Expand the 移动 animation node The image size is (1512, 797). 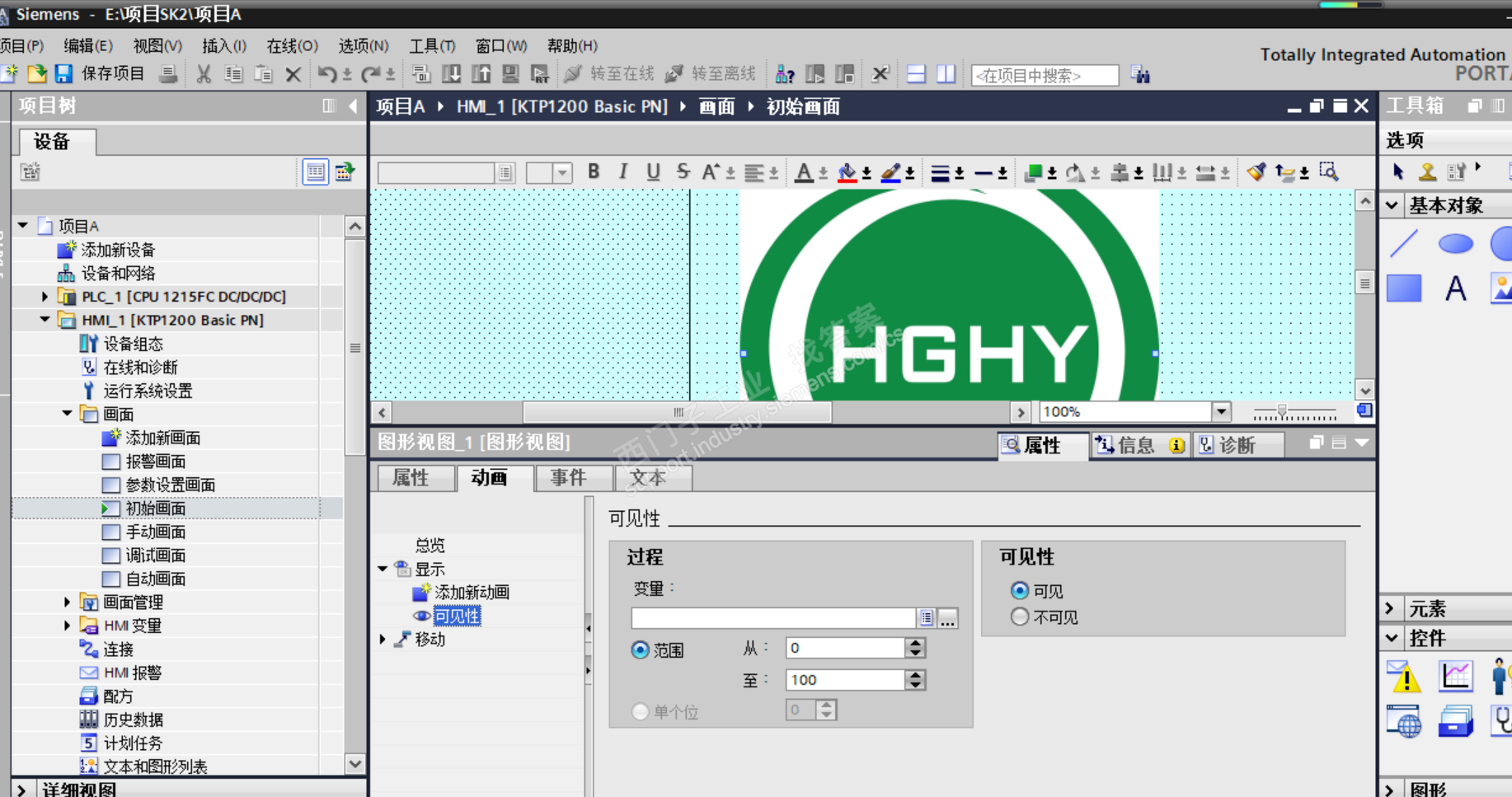383,640
